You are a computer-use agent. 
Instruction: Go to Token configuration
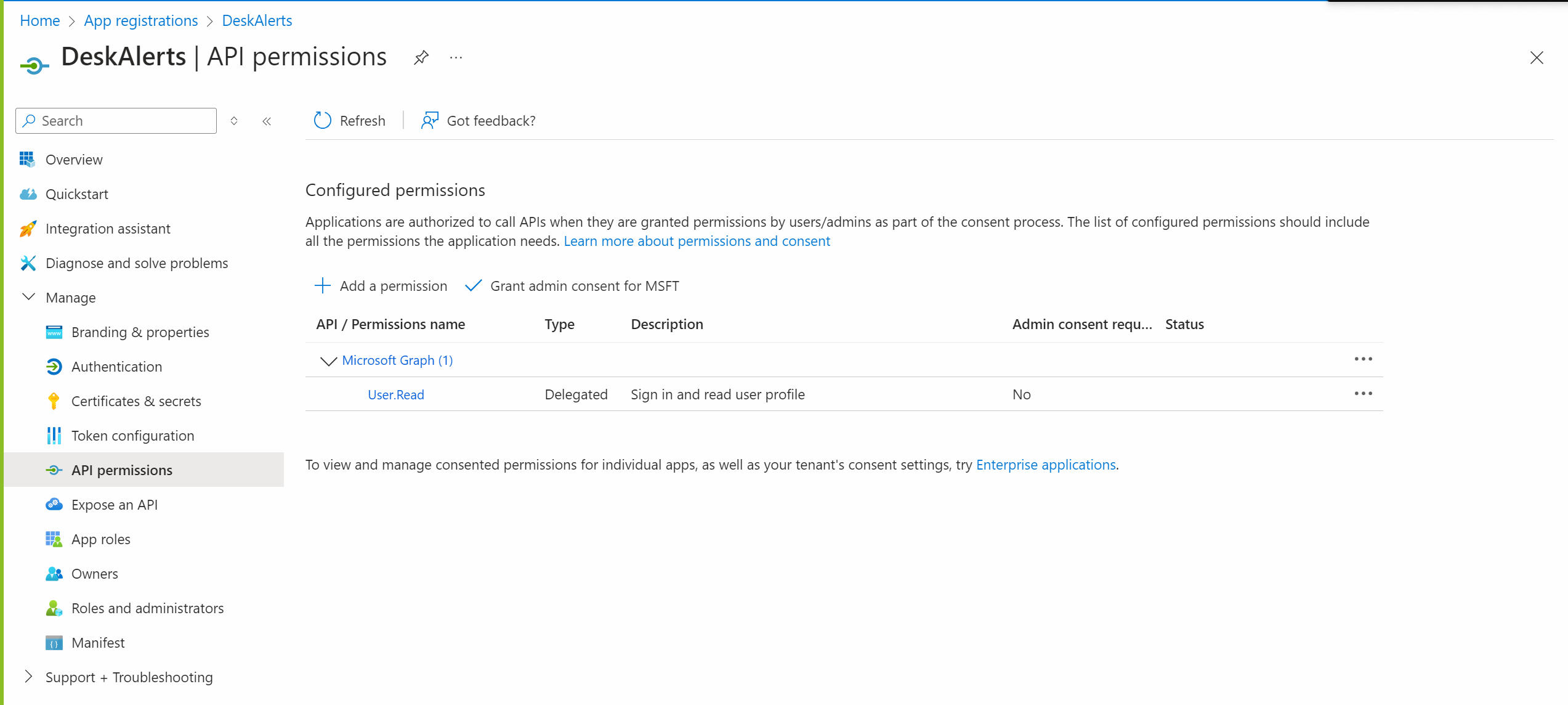132,436
